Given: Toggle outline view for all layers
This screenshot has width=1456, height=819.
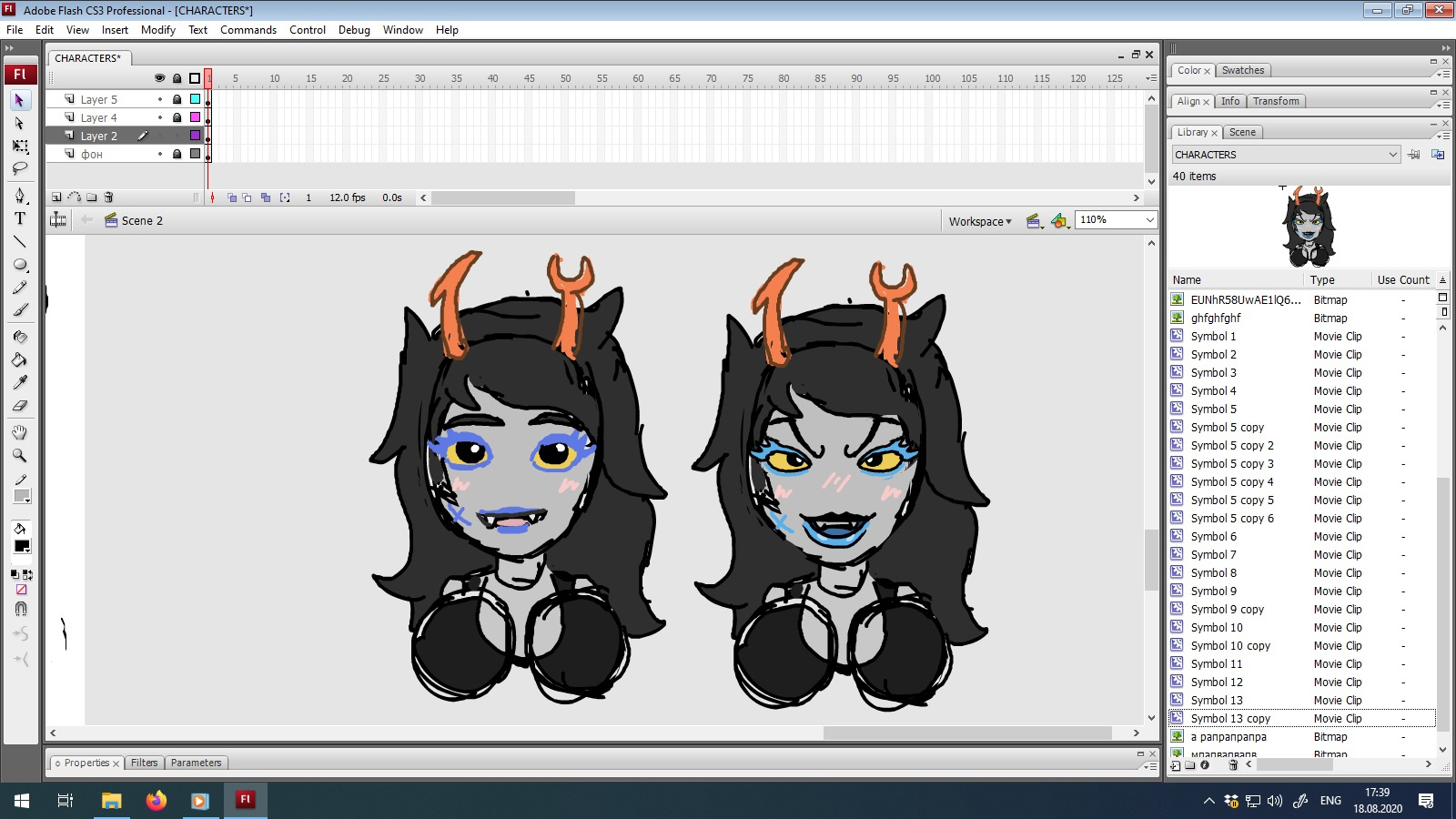Looking at the screenshot, I should [x=195, y=78].
